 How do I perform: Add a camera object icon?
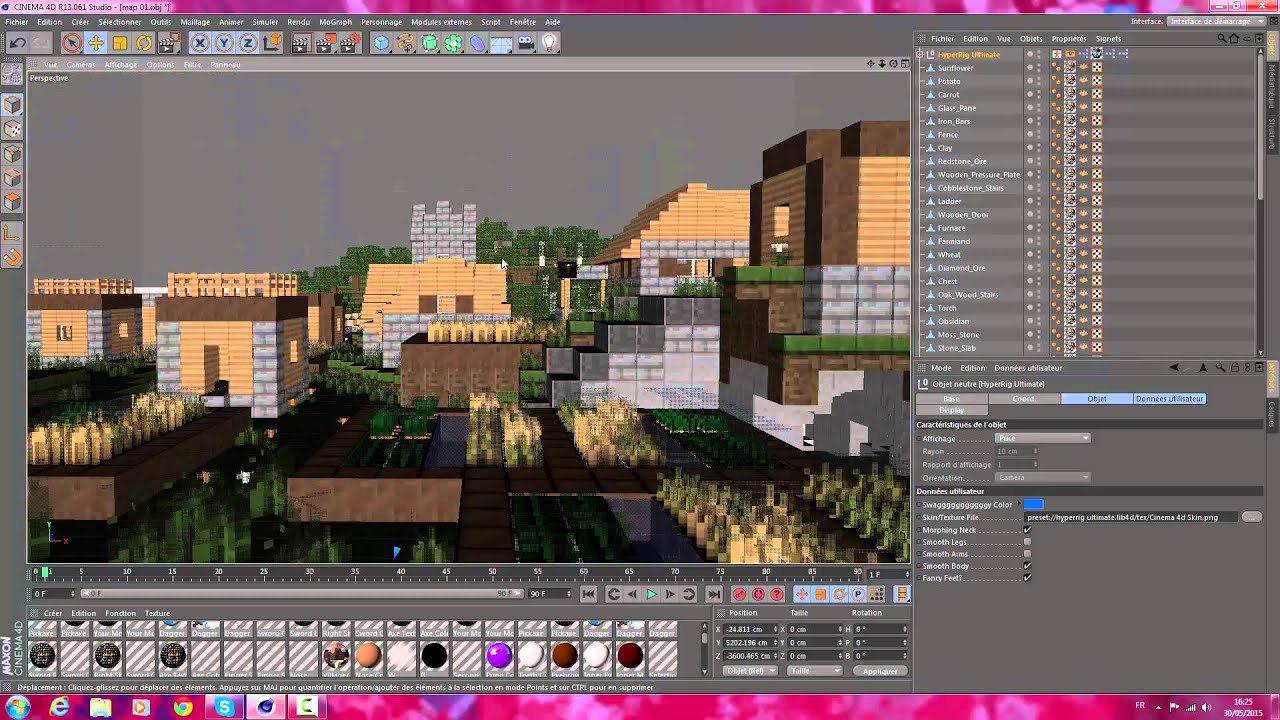(525, 42)
